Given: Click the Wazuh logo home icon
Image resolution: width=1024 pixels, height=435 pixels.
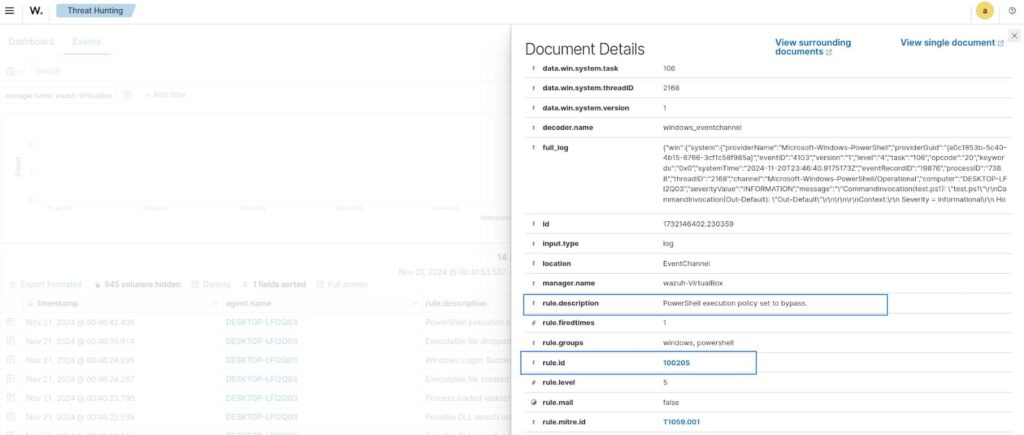Looking at the screenshot, I should [36, 11].
